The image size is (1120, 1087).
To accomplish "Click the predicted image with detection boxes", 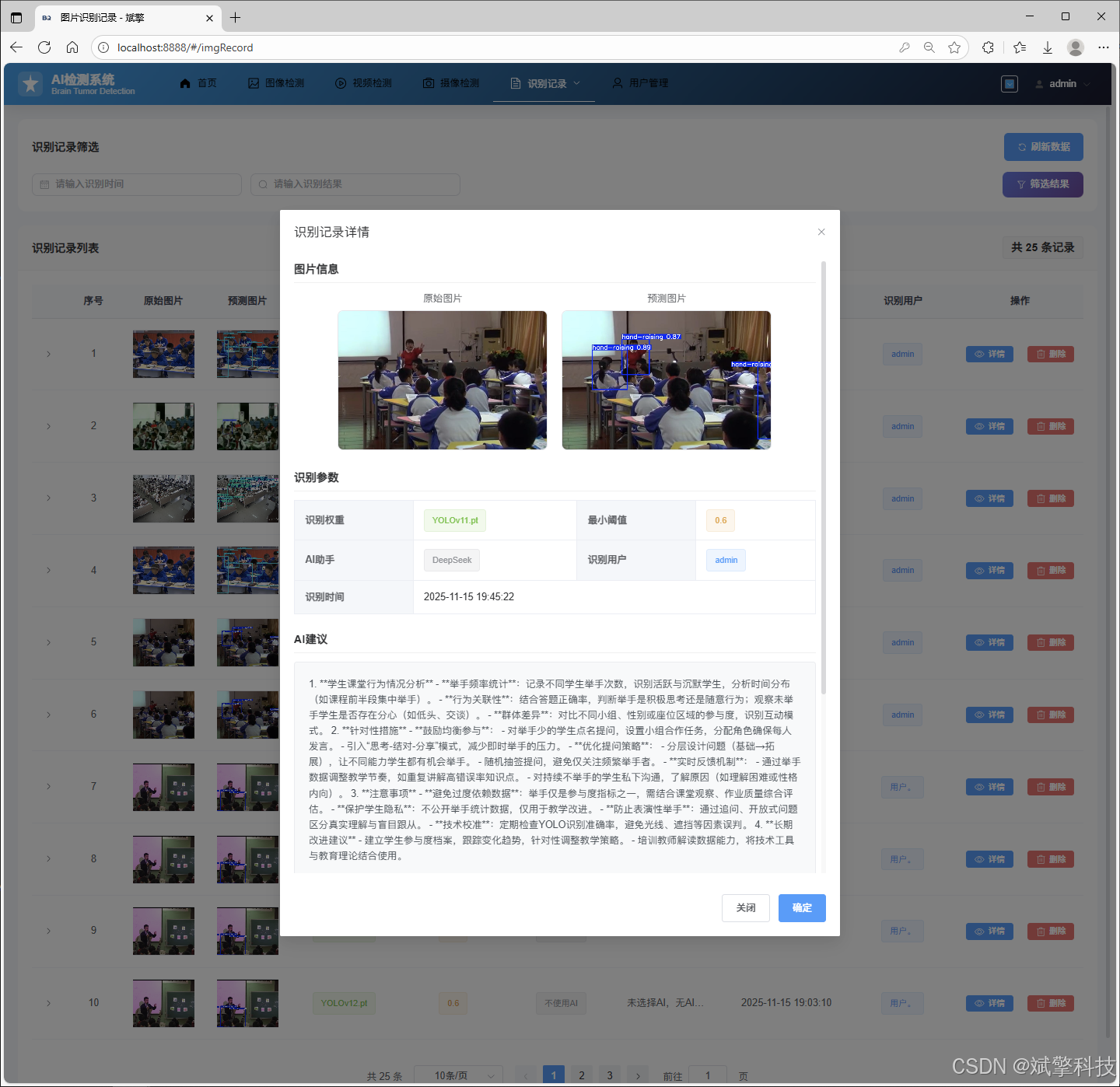I will point(666,380).
